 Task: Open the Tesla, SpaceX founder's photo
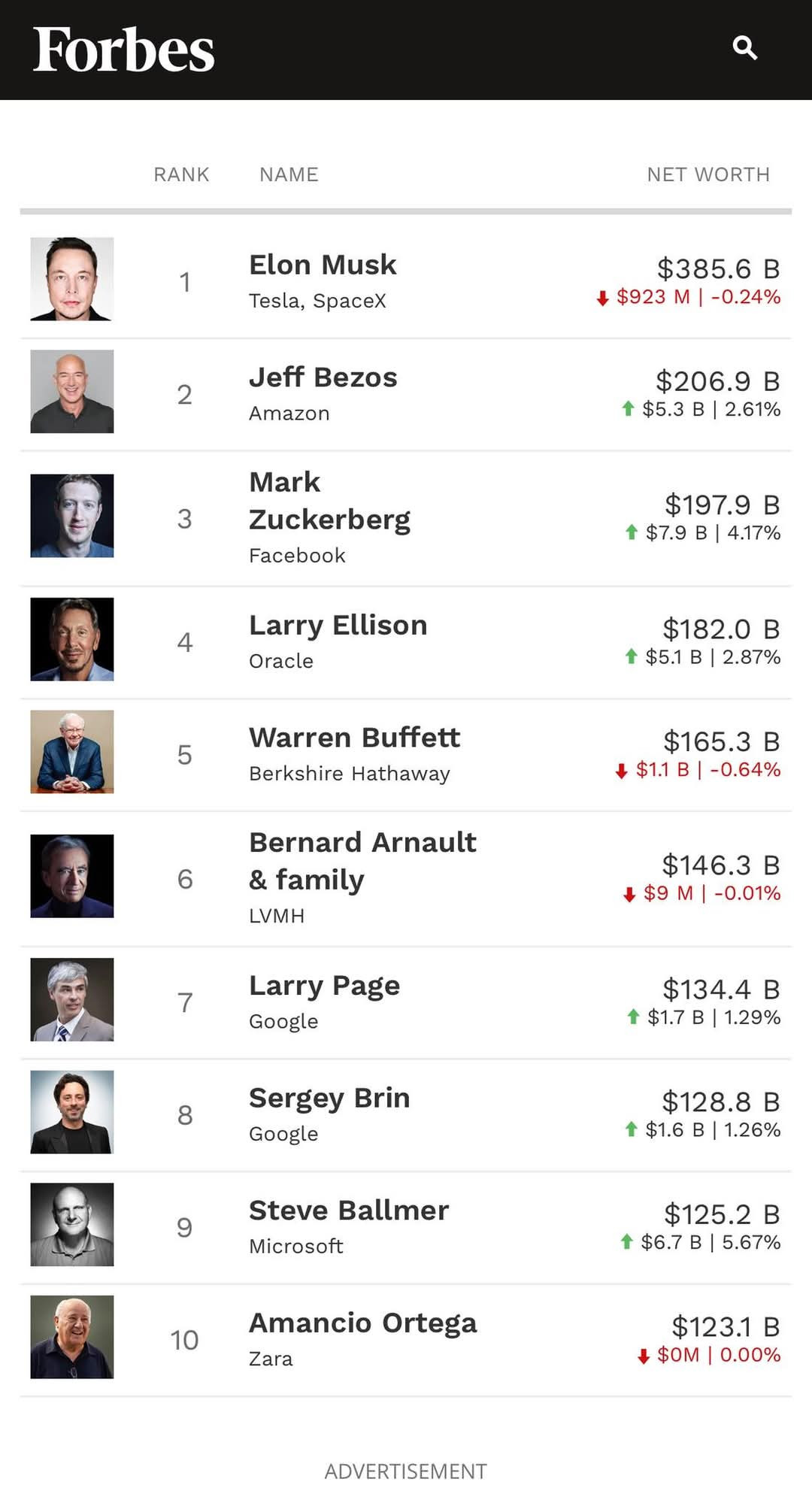[72, 279]
